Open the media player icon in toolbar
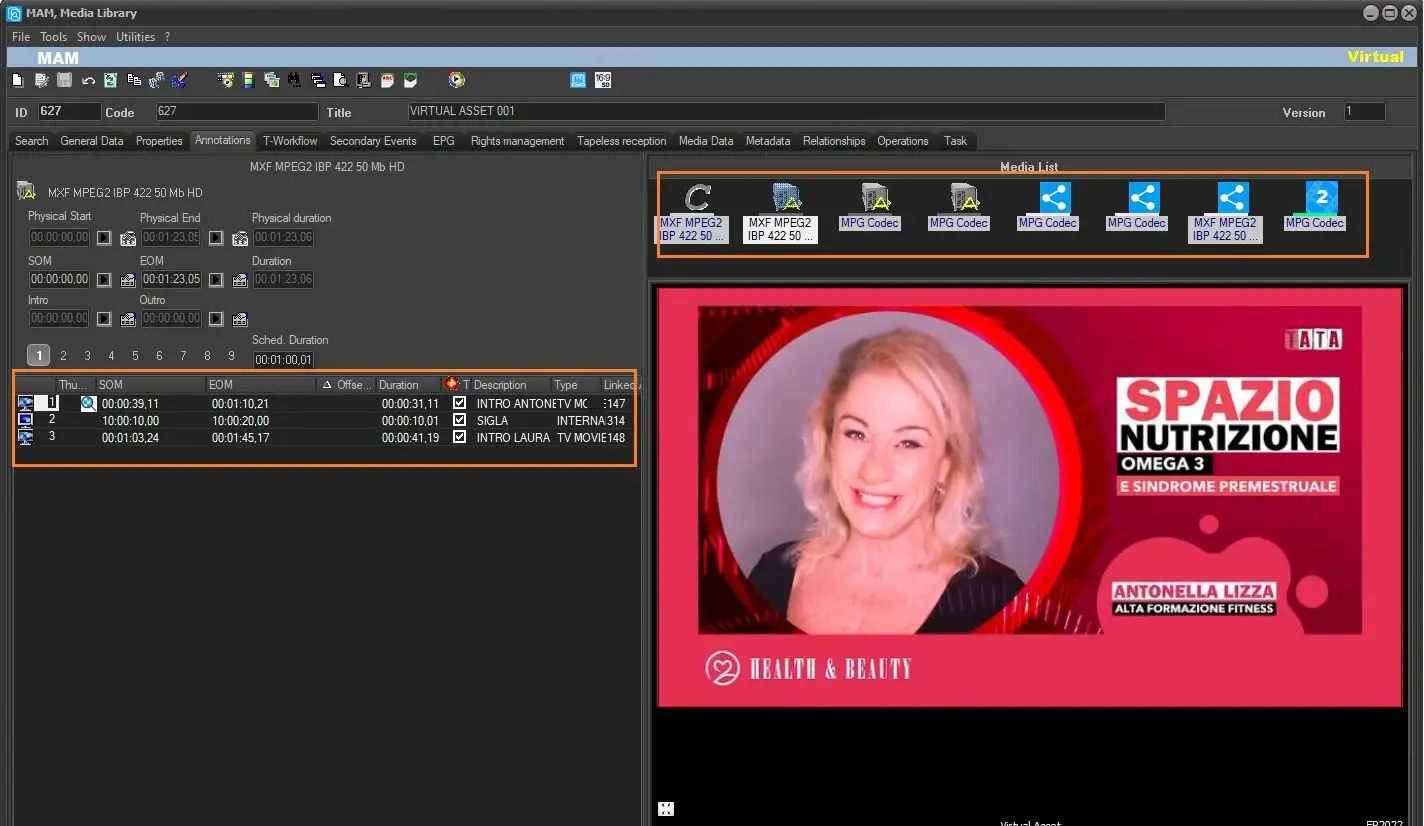 click(456, 81)
